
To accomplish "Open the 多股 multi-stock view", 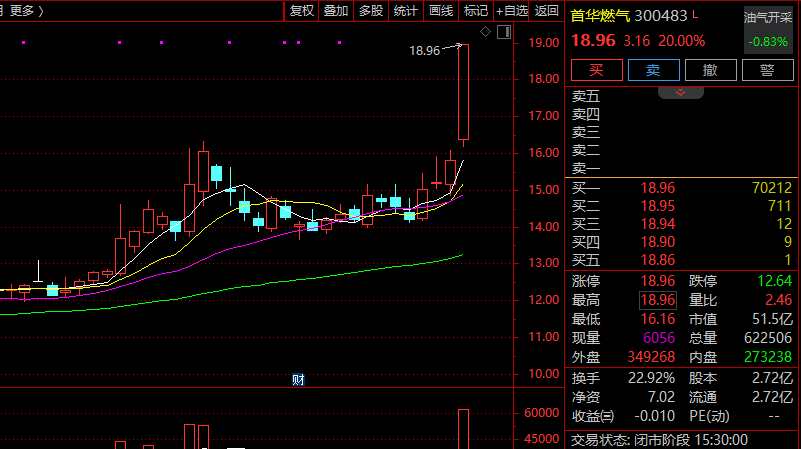I will [371, 11].
